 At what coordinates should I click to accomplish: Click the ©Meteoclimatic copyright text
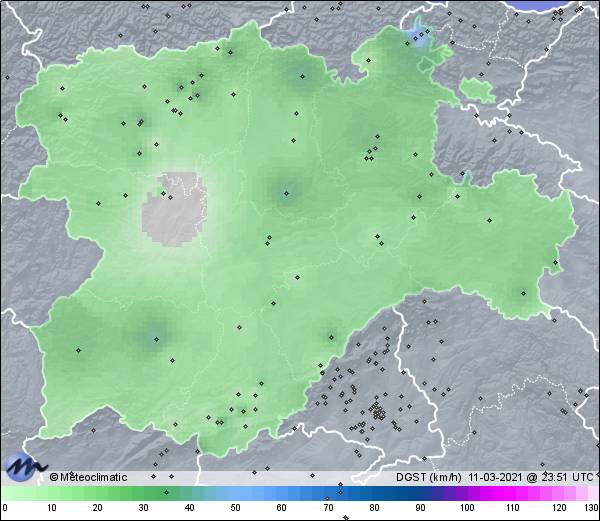click(88, 477)
